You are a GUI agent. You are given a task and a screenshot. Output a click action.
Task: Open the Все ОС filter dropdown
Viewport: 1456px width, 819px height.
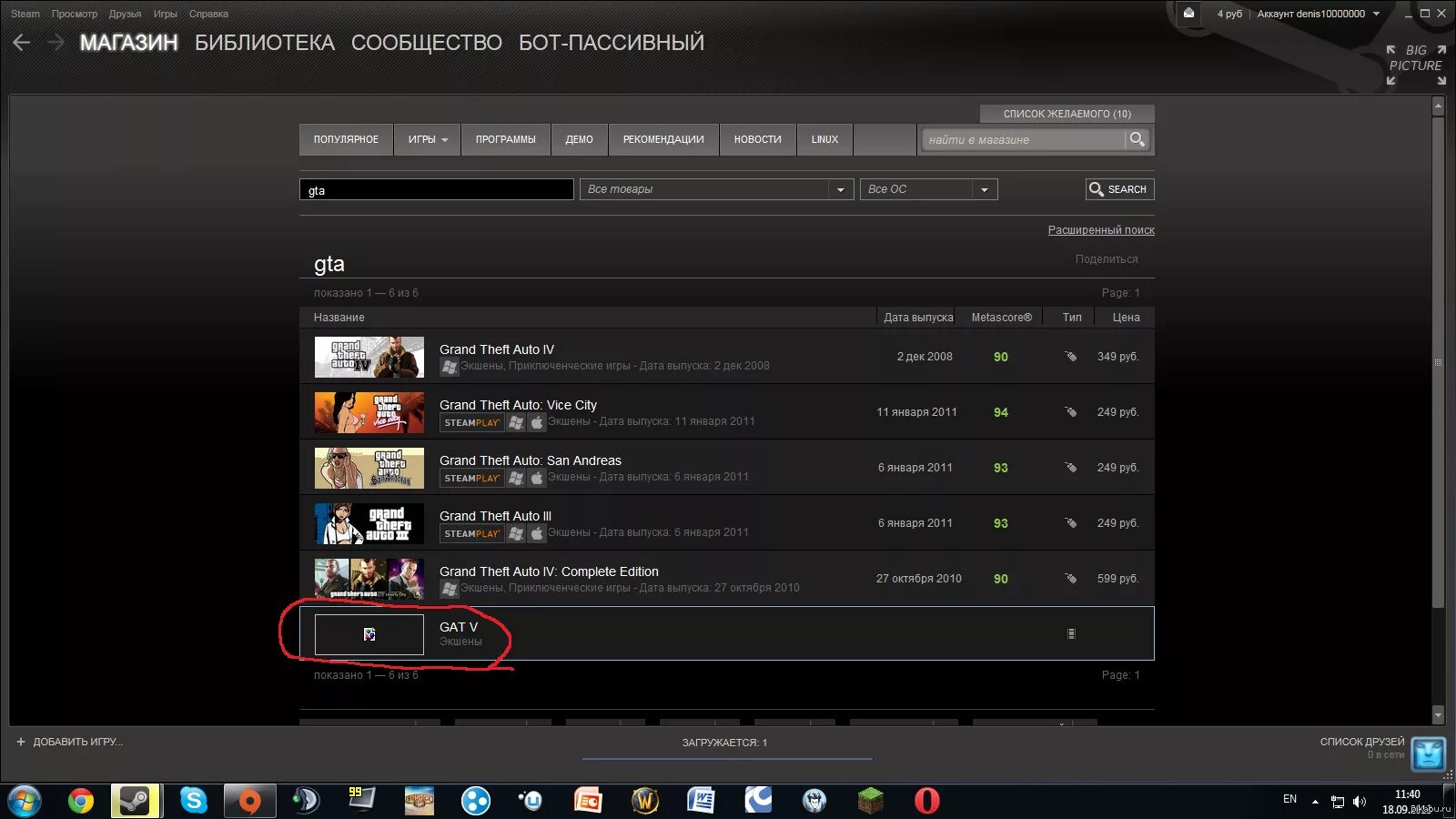[928, 189]
